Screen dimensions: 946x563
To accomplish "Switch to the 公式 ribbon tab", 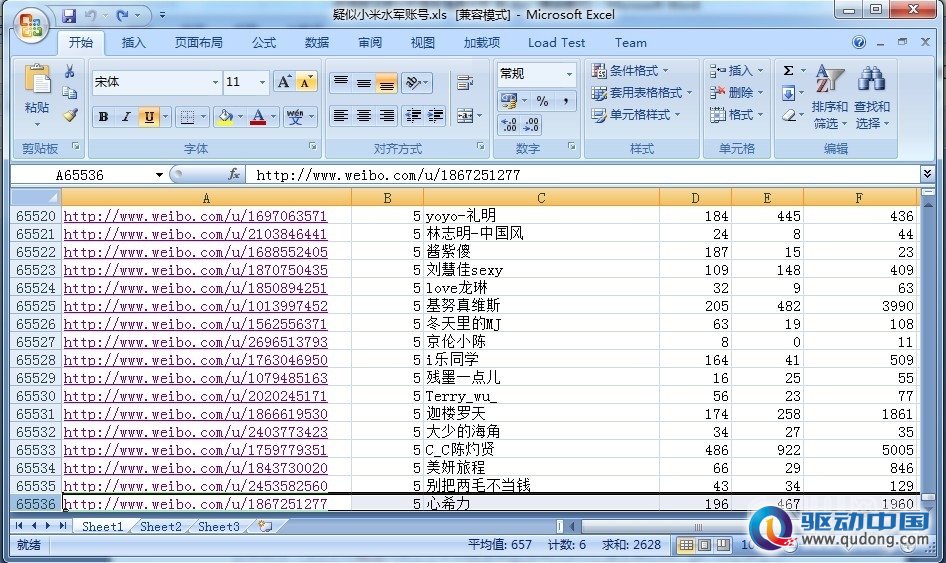I will [x=264, y=43].
